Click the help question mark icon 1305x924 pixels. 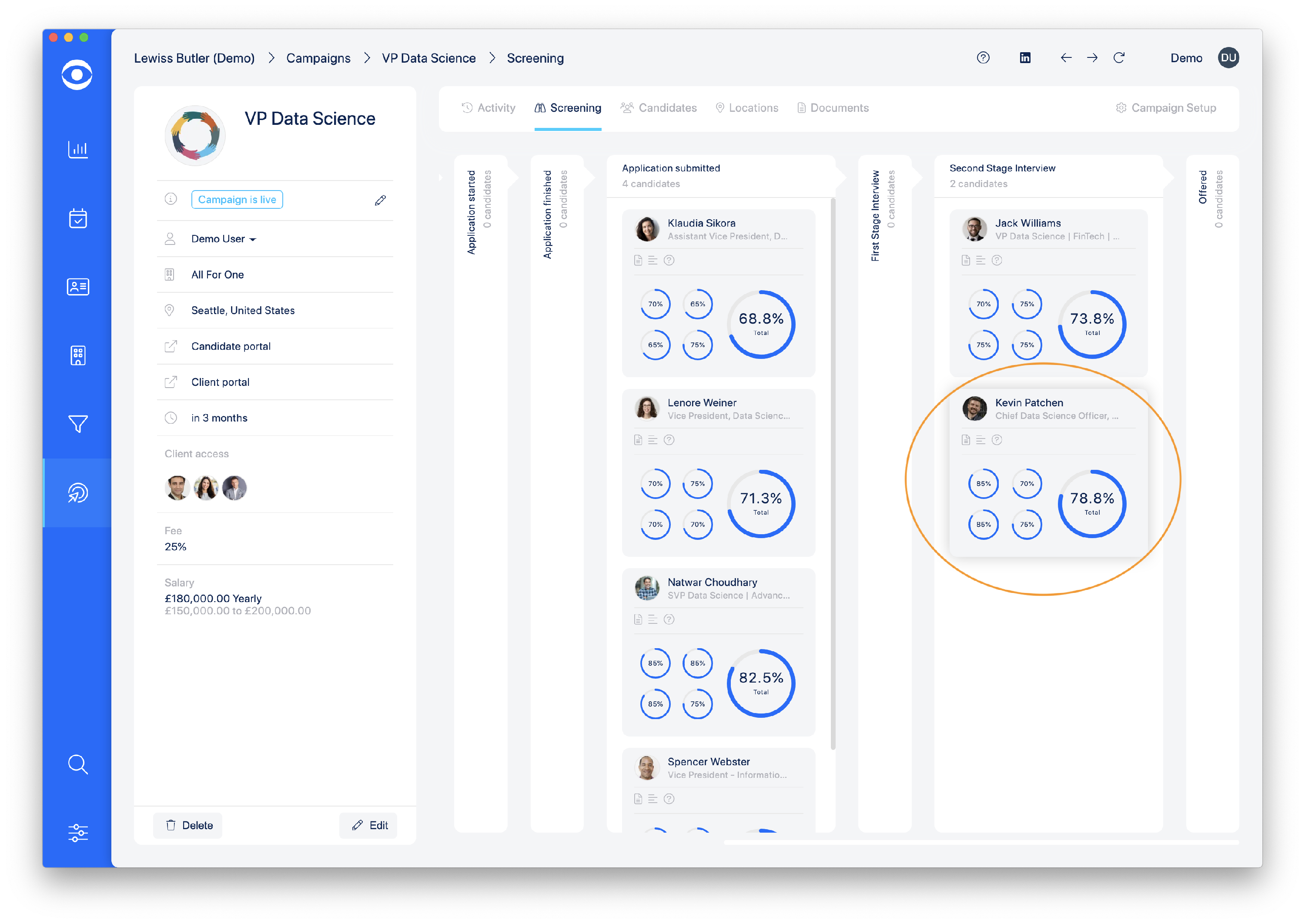(x=983, y=58)
